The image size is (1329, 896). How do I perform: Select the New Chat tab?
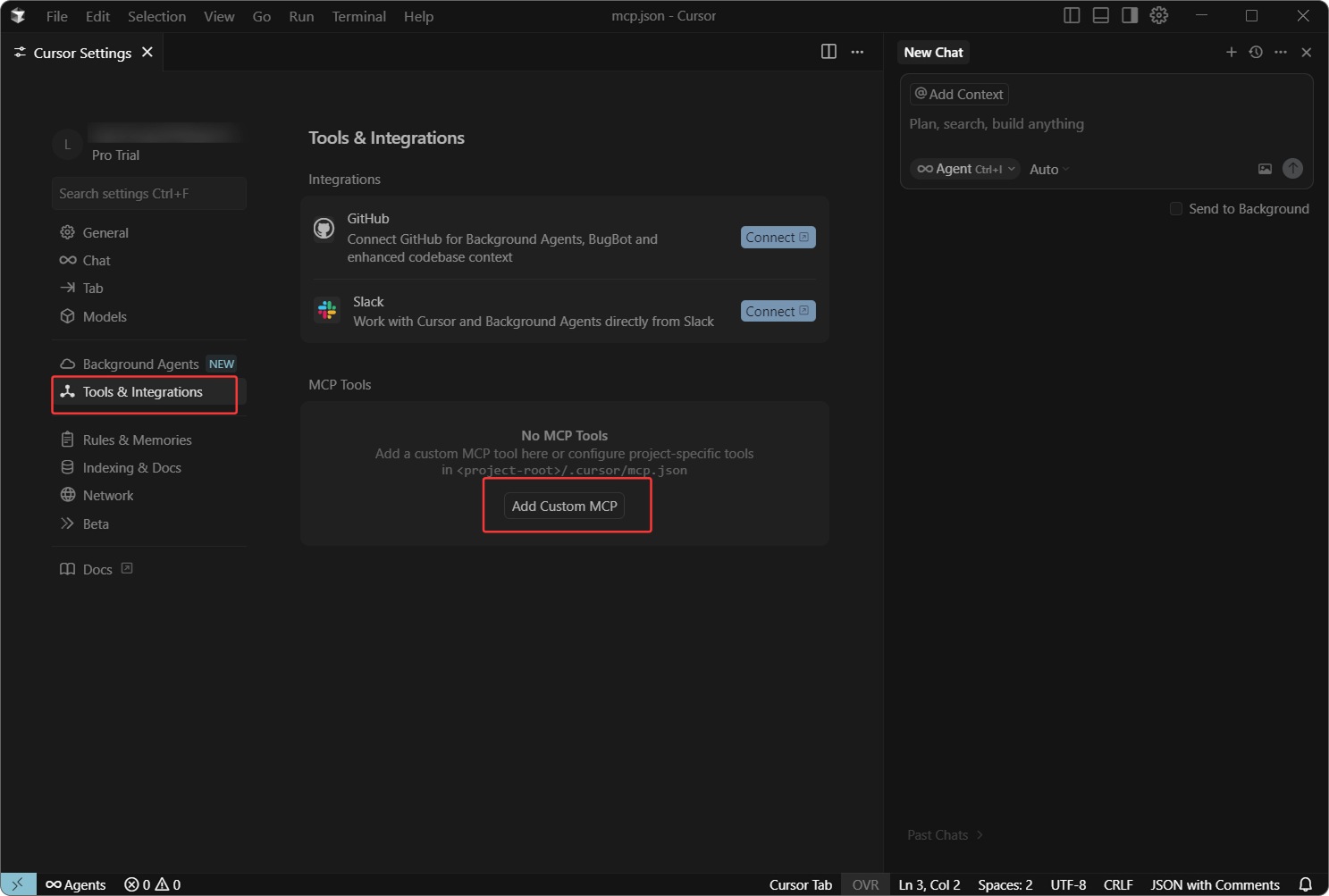pyautogui.click(x=933, y=52)
